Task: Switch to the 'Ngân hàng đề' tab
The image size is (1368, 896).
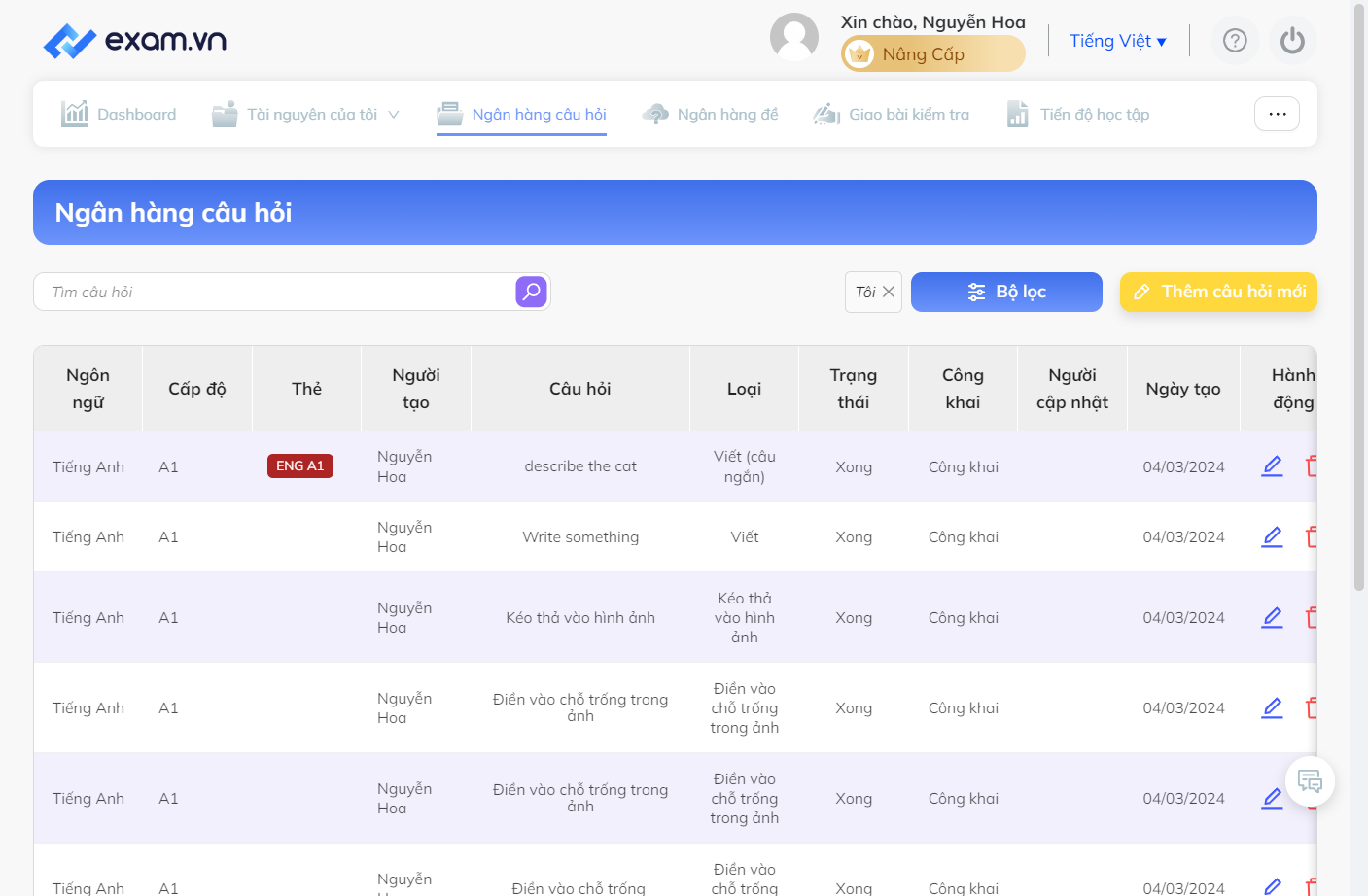Action: tap(710, 115)
